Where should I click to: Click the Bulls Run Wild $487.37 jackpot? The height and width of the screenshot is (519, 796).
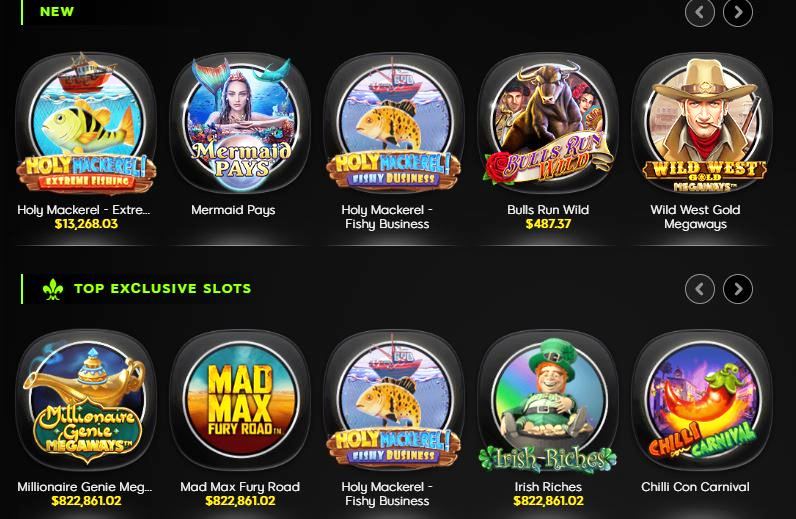(x=548, y=224)
